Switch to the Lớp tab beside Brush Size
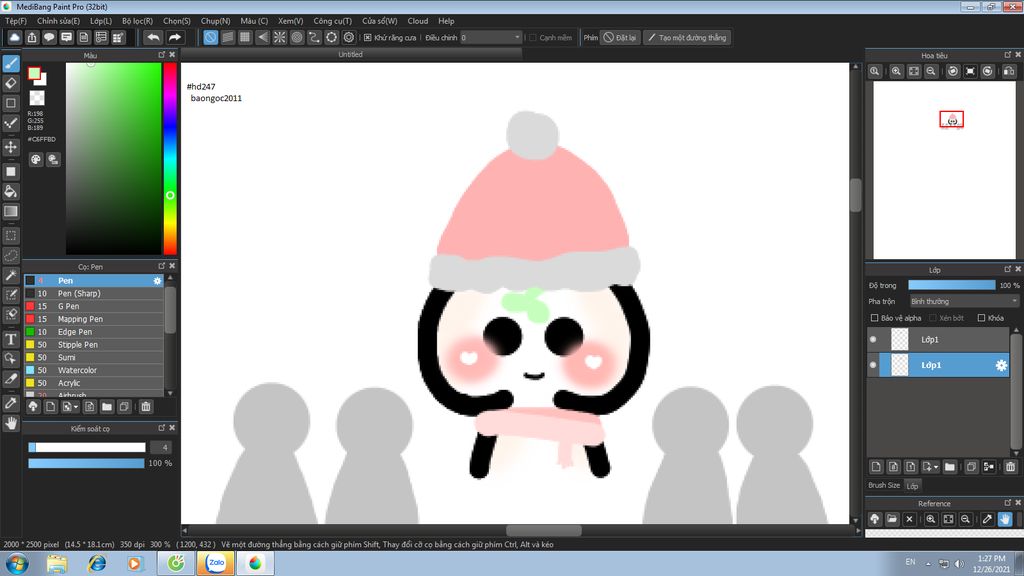Viewport: 1024px width, 576px height. pyautogui.click(x=912, y=486)
